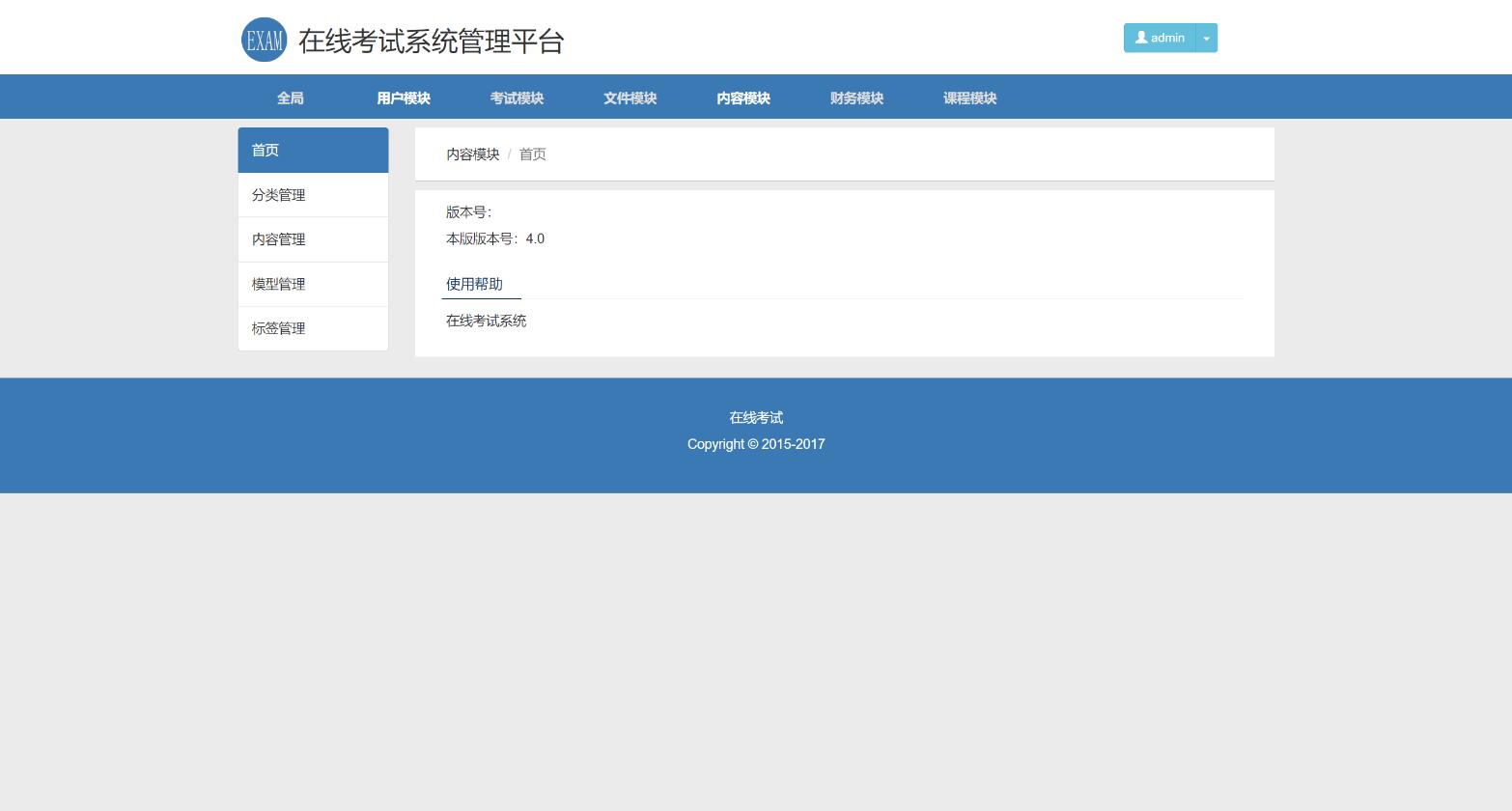Click the 首页 breadcrumb item
The height and width of the screenshot is (811, 1512).
point(532,154)
